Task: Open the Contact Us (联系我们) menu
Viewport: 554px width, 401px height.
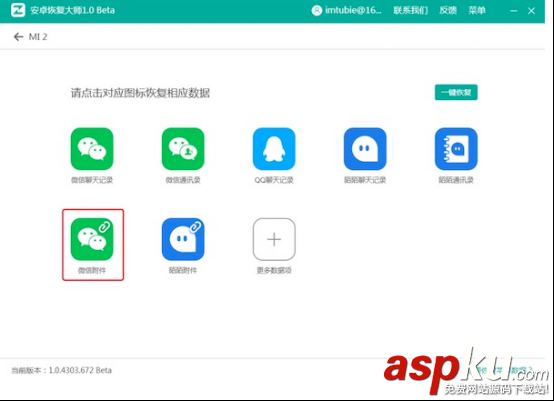Action: (x=411, y=11)
